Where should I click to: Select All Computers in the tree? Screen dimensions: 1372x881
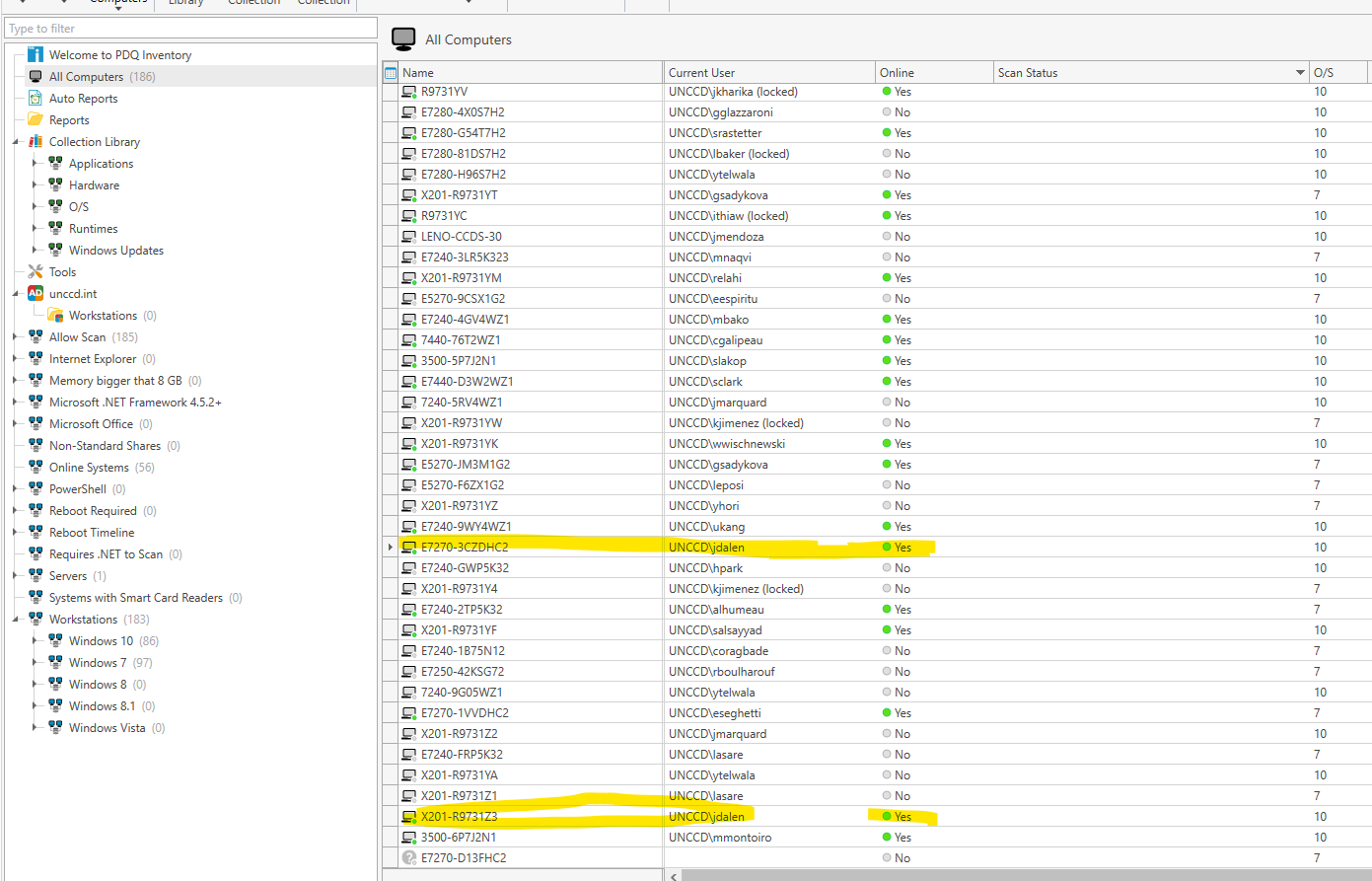[x=86, y=76]
